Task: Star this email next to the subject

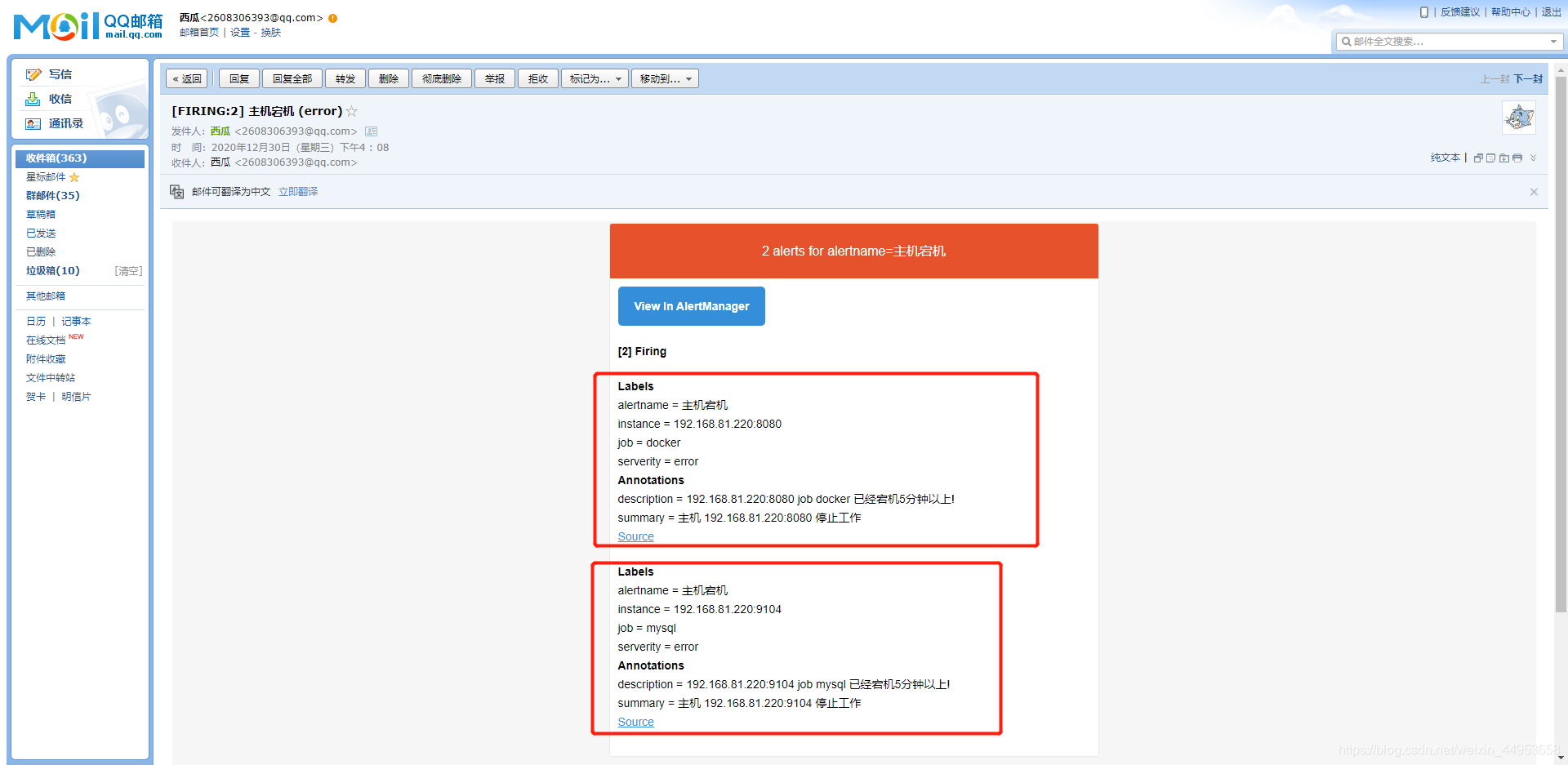Action: coord(352,111)
